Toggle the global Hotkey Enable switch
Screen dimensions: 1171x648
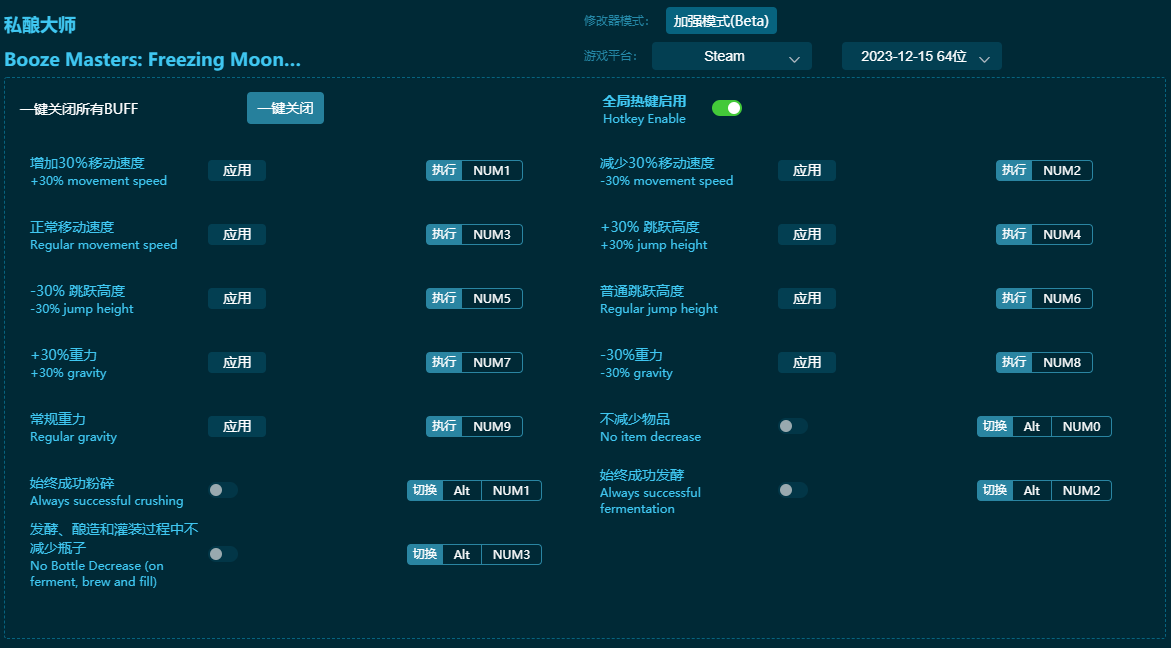click(726, 108)
